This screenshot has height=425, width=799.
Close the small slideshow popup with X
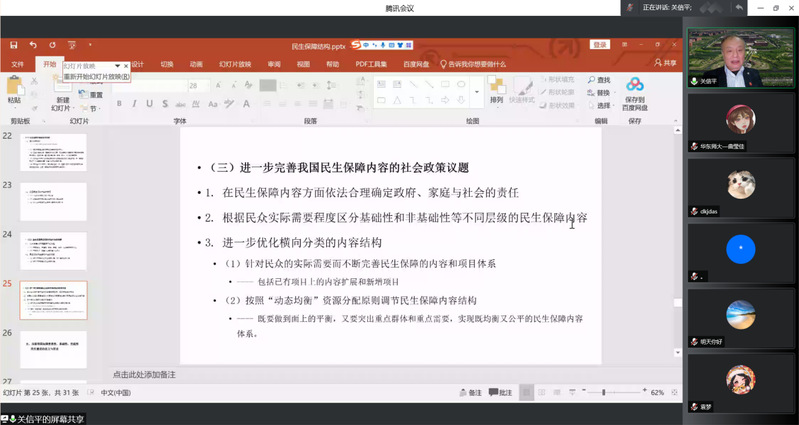(x=126, y=66)
